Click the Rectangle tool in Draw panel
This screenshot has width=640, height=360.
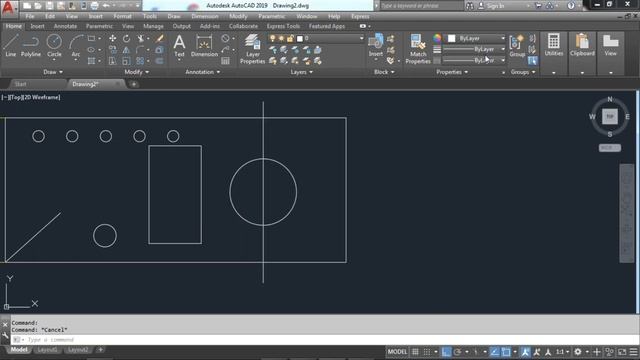point(91,38)
